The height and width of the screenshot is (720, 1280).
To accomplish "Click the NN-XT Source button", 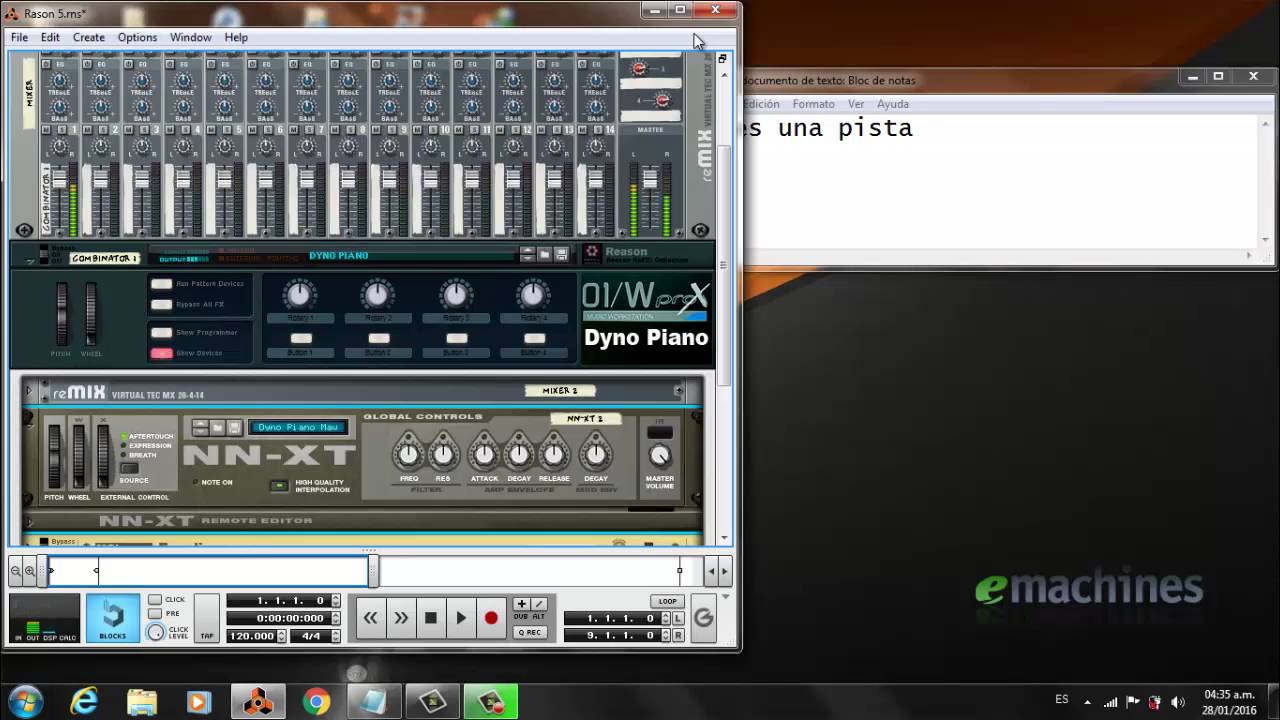I will point(130,468).
